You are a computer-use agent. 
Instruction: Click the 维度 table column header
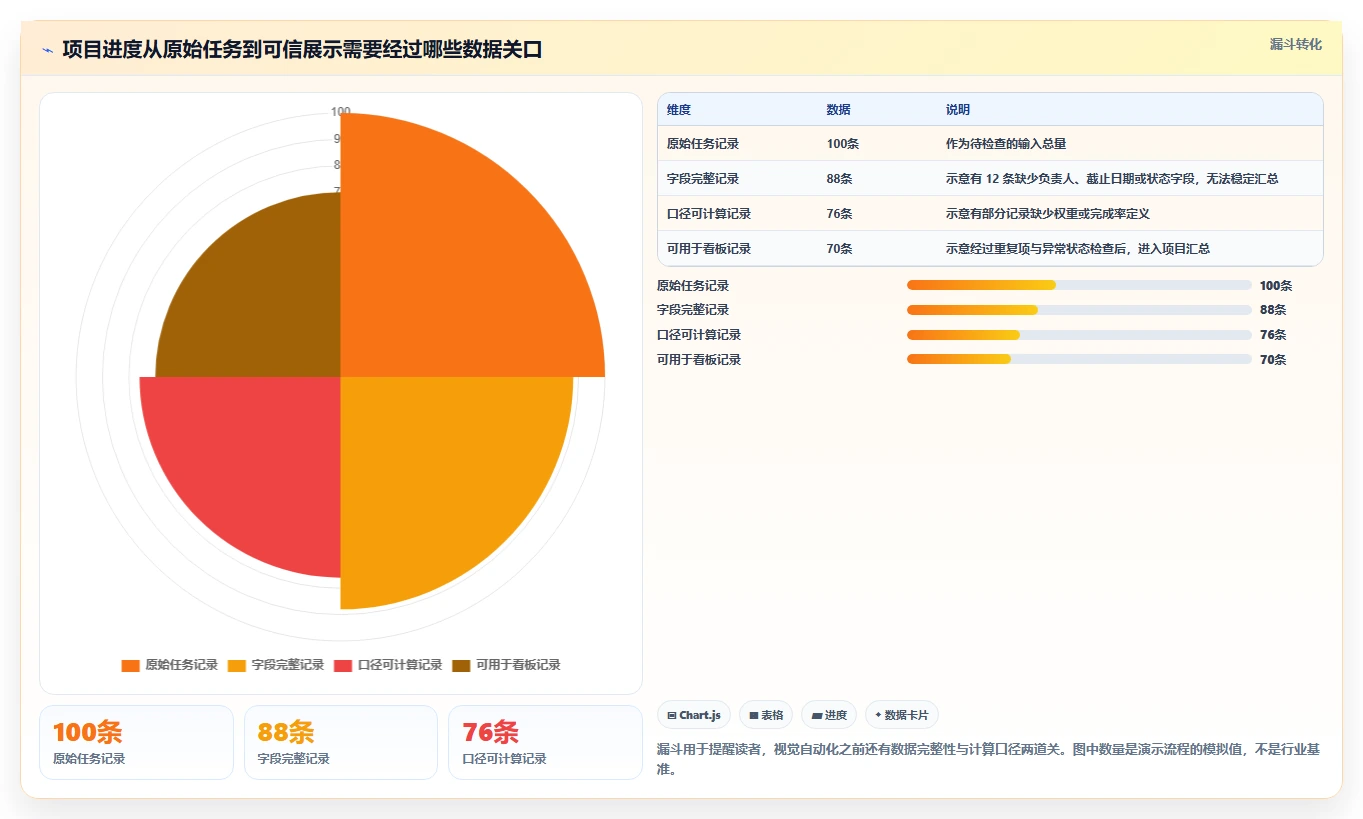pyautogui.click(x=679, y=110)
